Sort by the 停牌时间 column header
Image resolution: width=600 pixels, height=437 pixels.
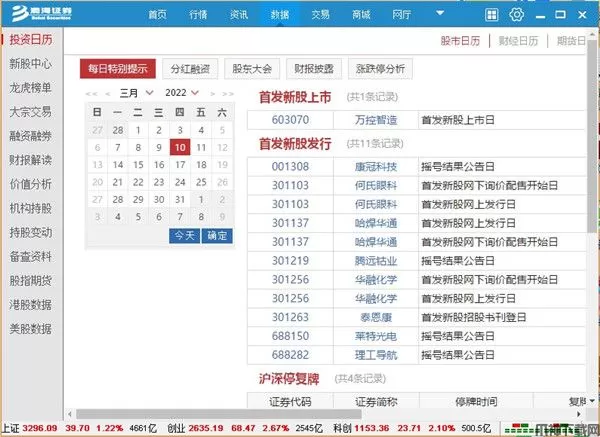point(476,401)
